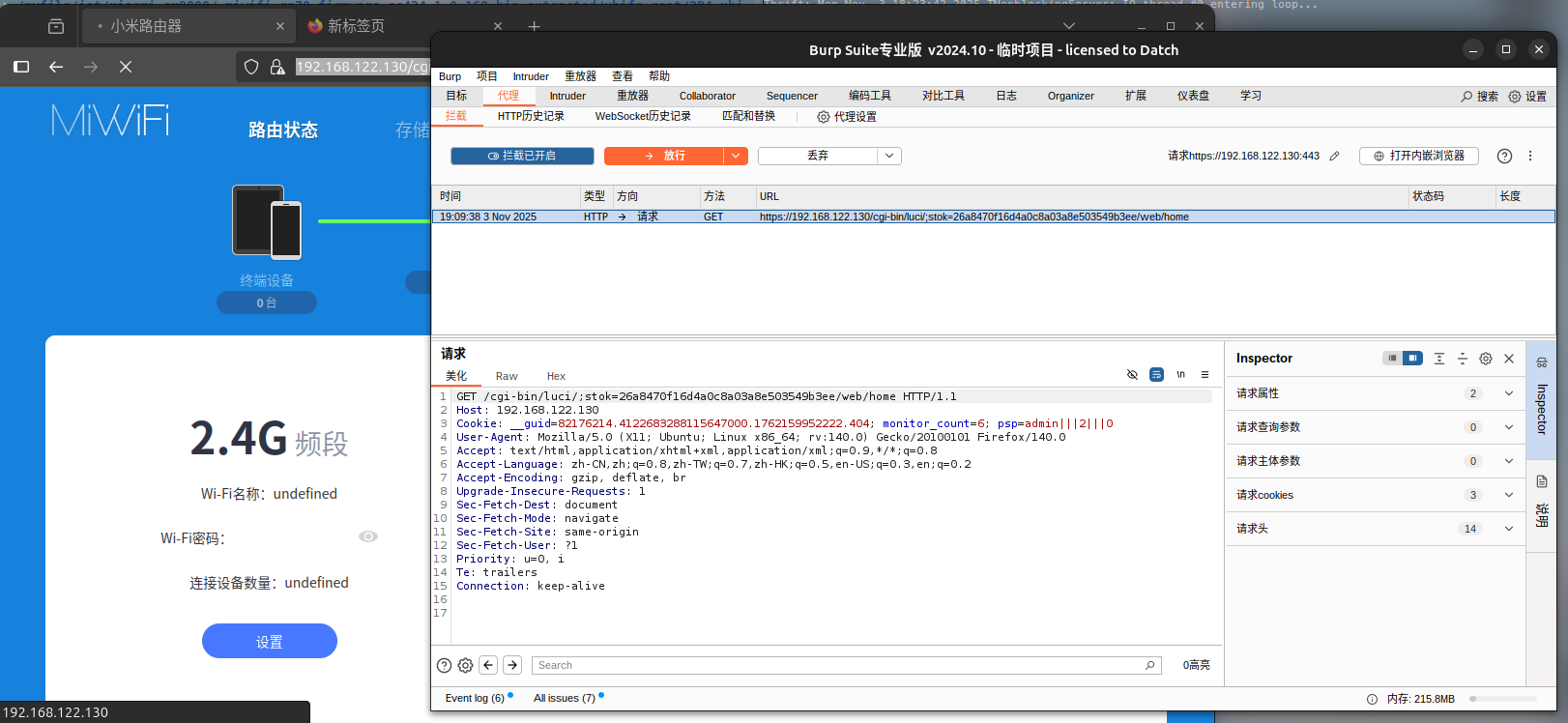Image resolution: width=1568 pixels, height=723 pixels.
Task: Toggle hide non-printable characters eye icon
Action: pyautogui.click(x=1132, y=375)
